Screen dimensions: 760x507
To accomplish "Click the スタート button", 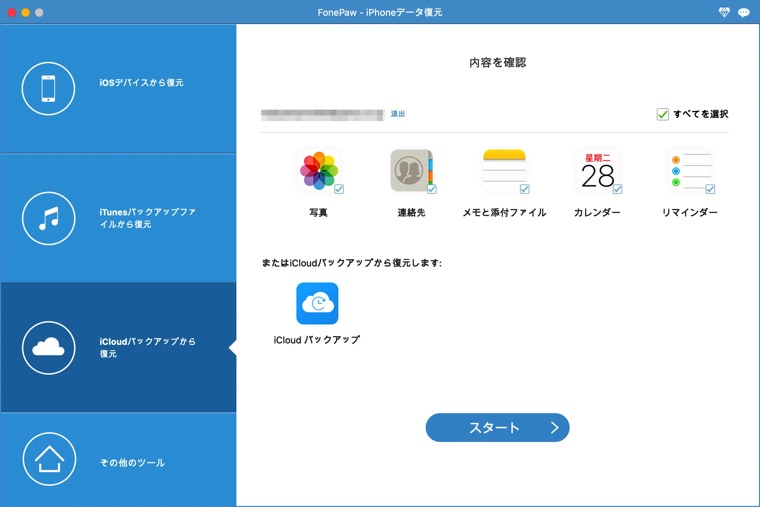I will [x=497, y=428].
